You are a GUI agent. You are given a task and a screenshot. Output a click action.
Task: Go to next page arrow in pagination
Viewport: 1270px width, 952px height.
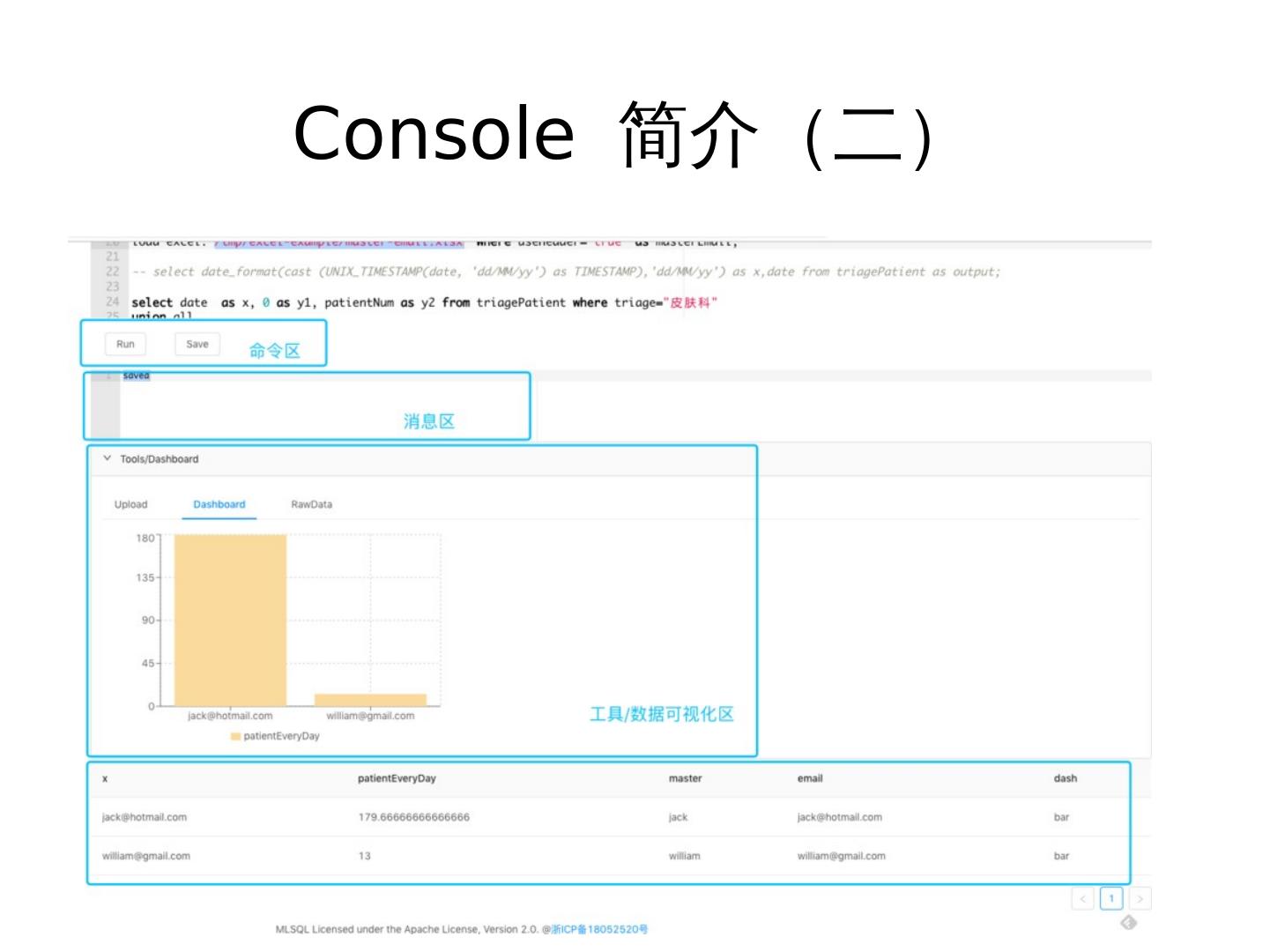tap(1140, 899)
